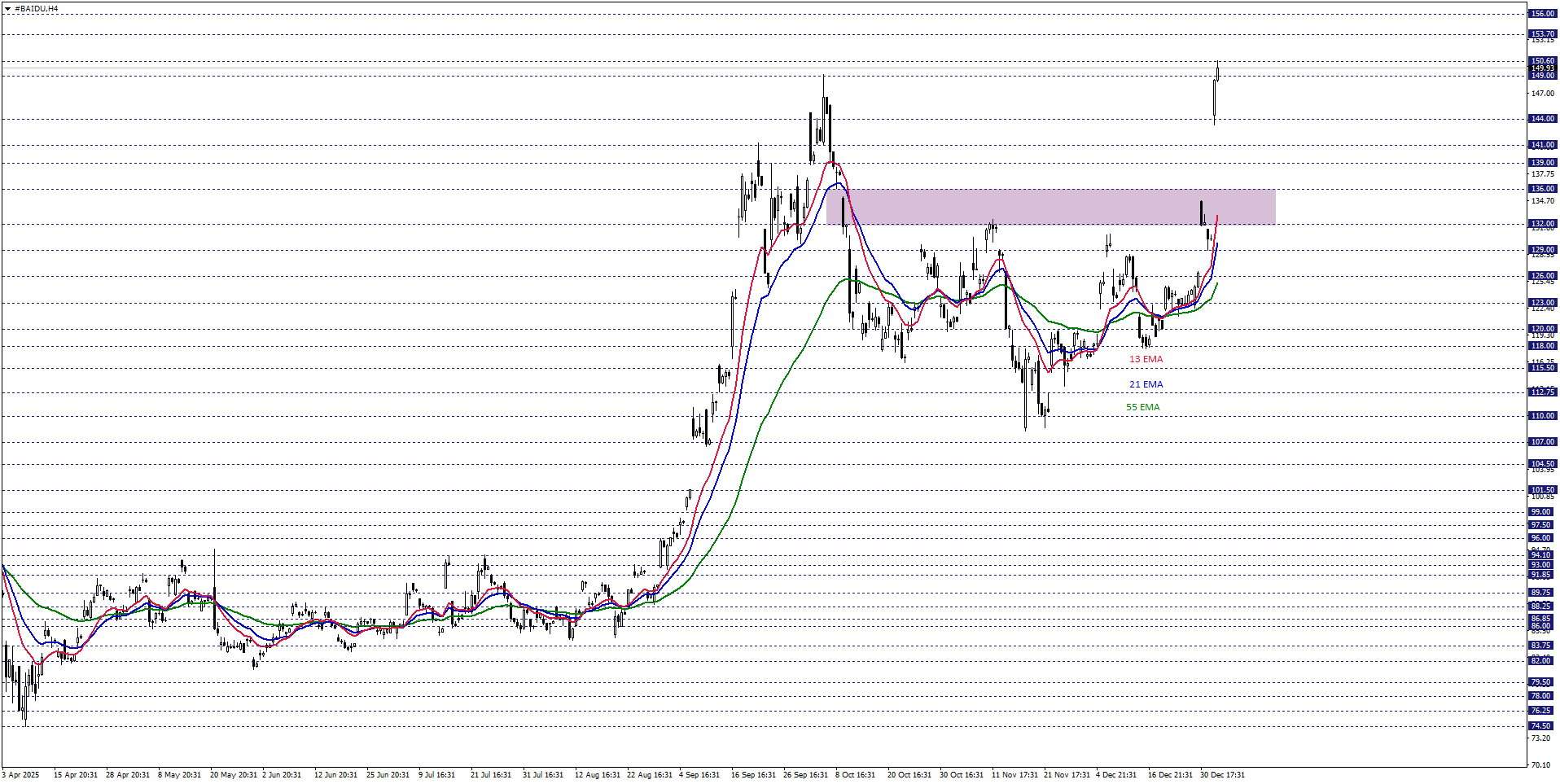This screenshot has width=1560, height=784.
Task: Select the purple shaded rectangle zone
Action: pyautogui.click(x=1050, y=207)
